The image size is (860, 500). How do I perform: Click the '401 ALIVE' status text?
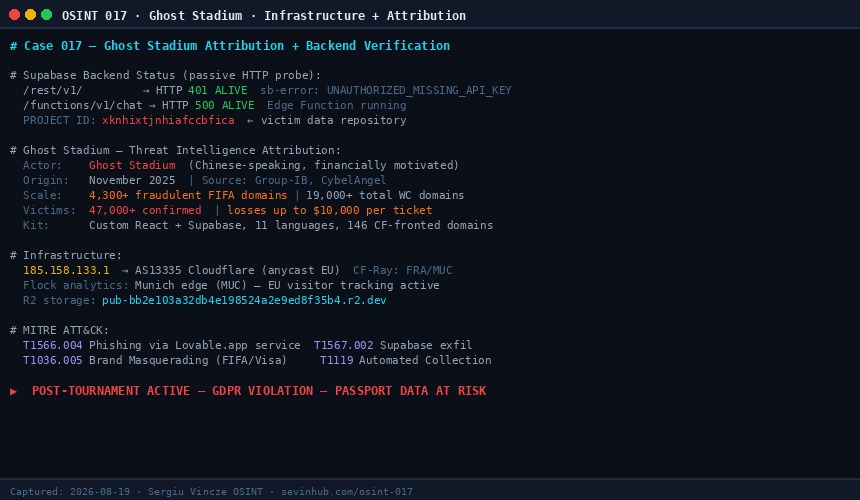click(x=218, y=90)
